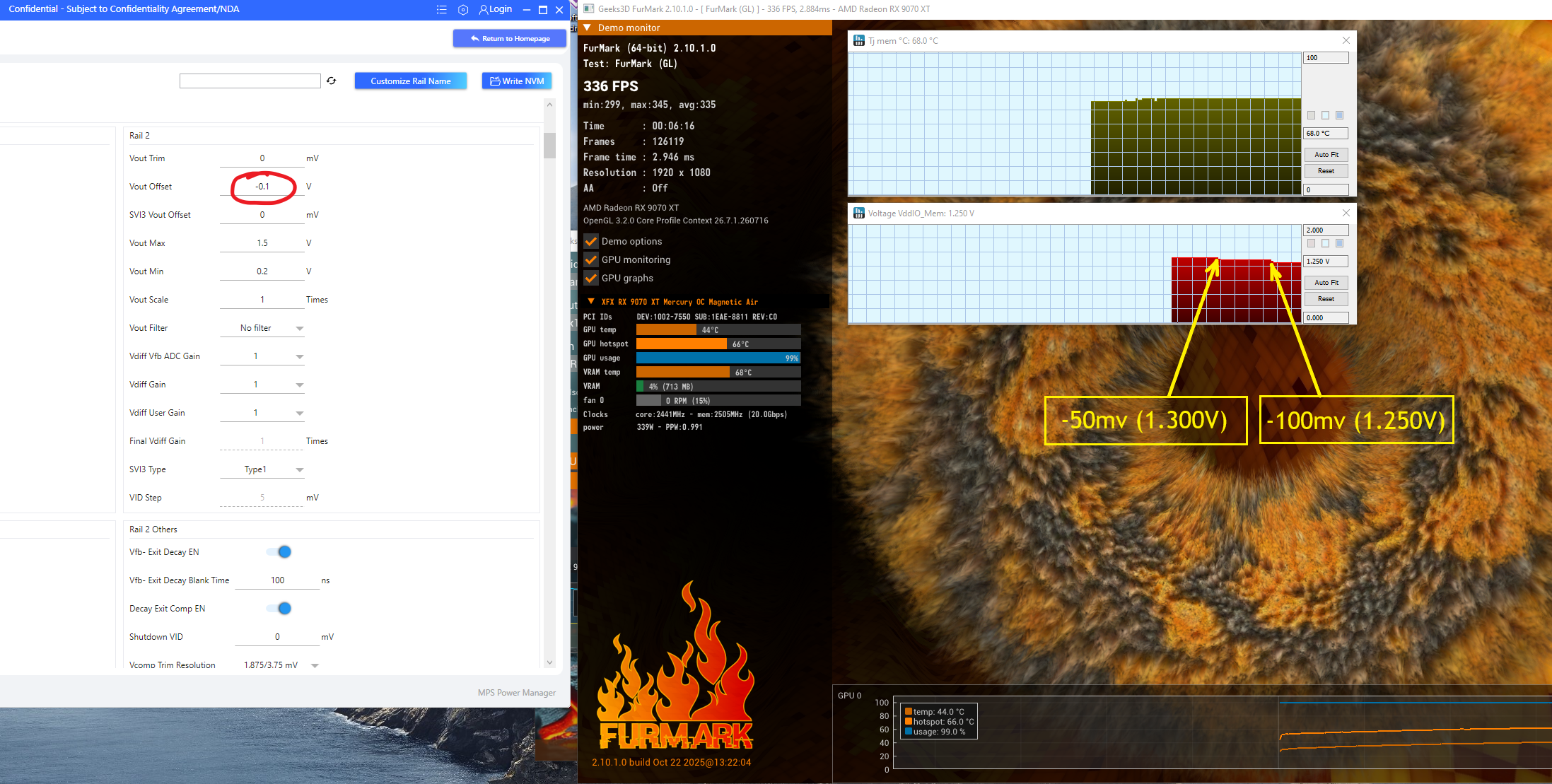Click Reset in the Voltage VddIO_Mem graph
The width and height of the screenshot is (1552, 784).
click(1326, 299)
